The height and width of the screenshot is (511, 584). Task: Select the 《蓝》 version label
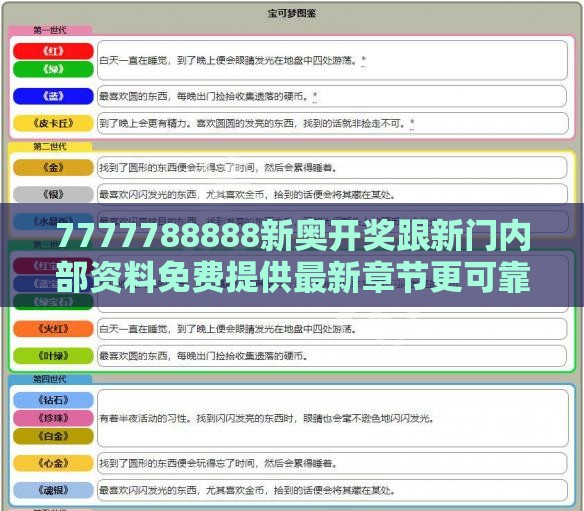53,96
